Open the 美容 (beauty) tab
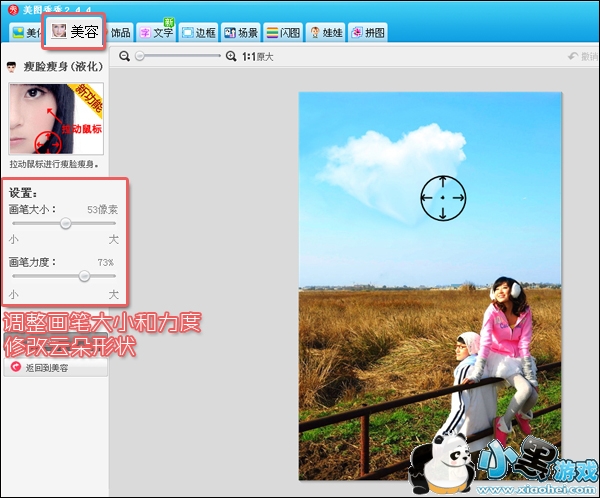The image size is (600, 498). pos(74,32)
